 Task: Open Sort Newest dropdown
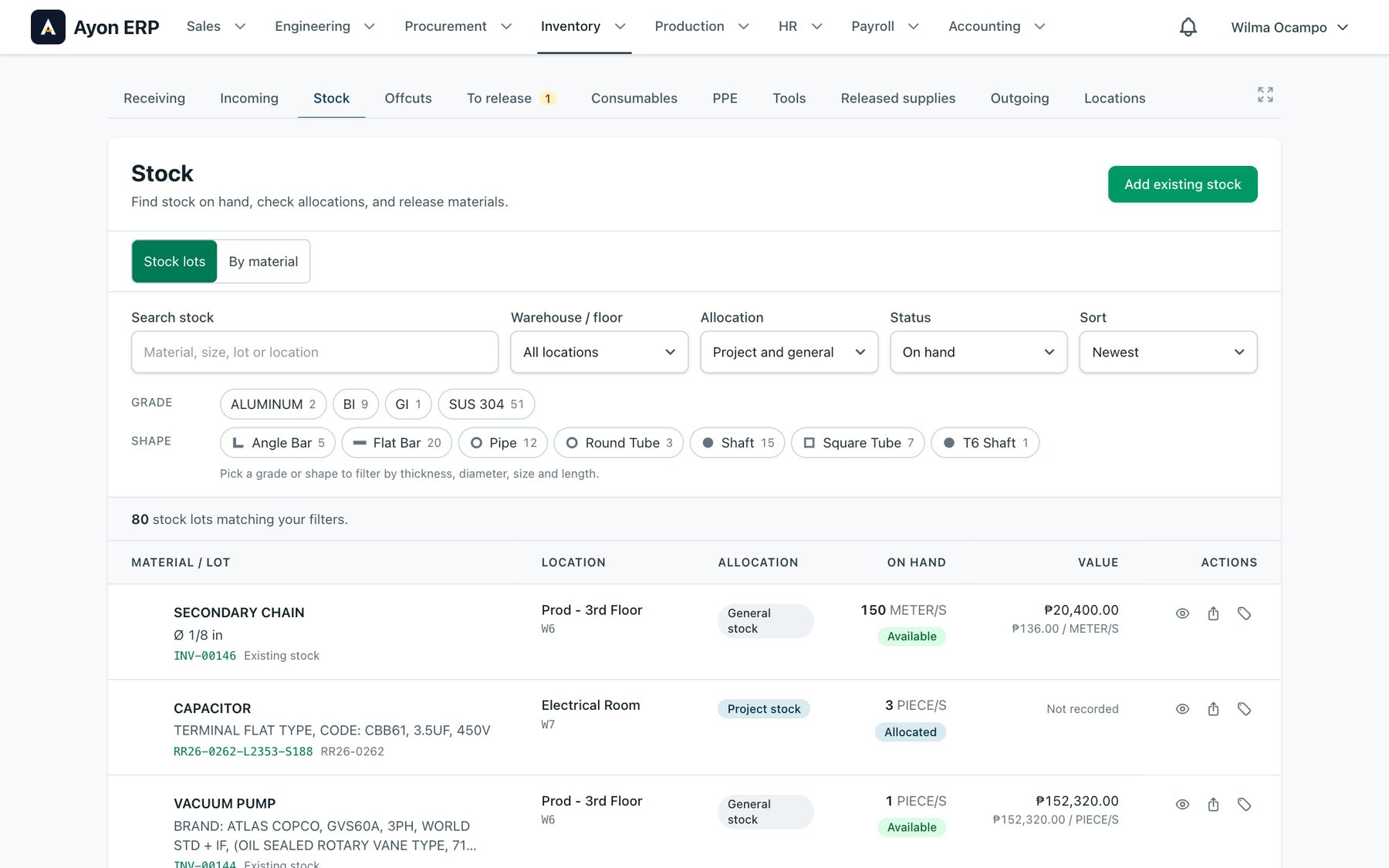point(1168,353)
